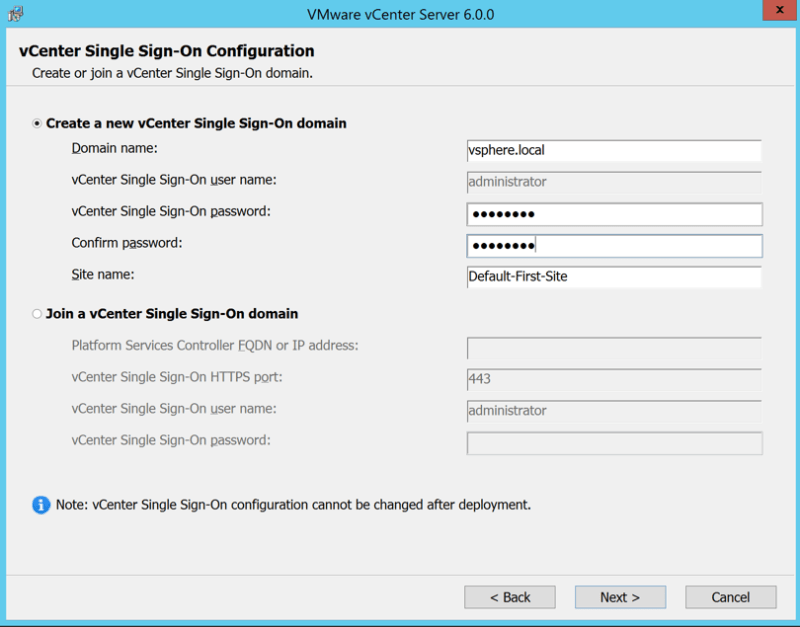Click the VMware vCenter Server 6.0.0 title bar
The width and height of the screenshot is (800, 627).
coord(400,14)
